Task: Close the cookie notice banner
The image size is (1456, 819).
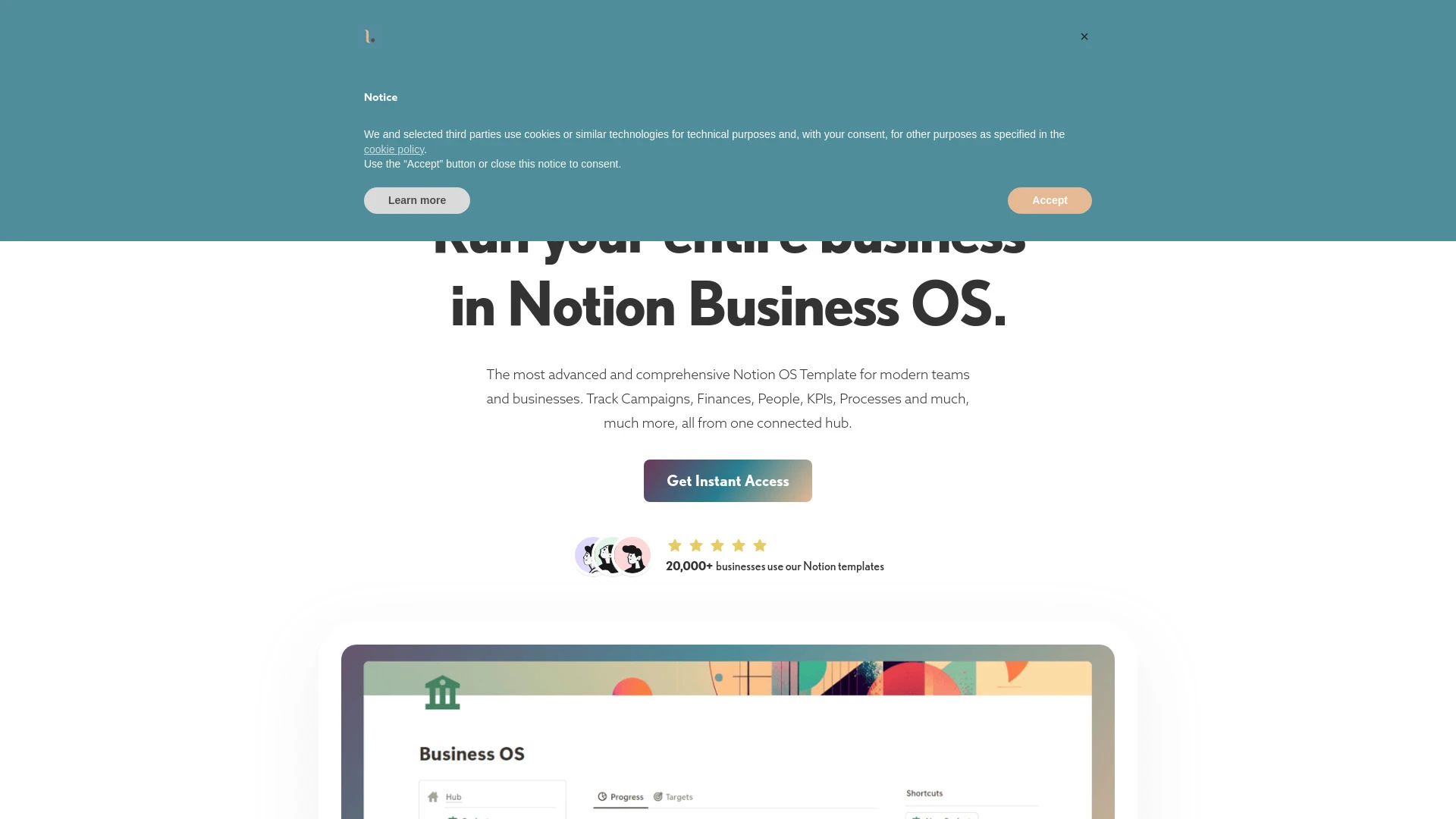Action: (1084, 36)
